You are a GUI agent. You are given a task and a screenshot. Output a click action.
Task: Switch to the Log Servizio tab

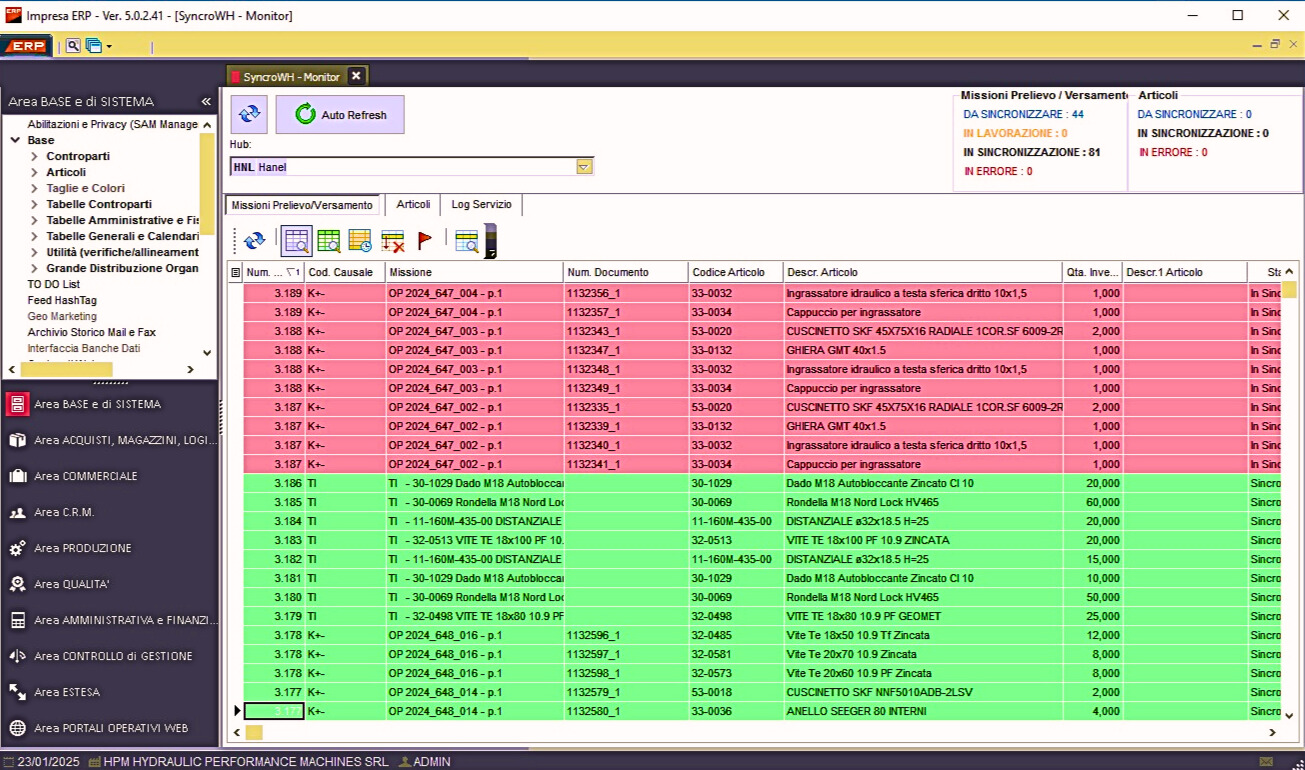click(481, 205)
